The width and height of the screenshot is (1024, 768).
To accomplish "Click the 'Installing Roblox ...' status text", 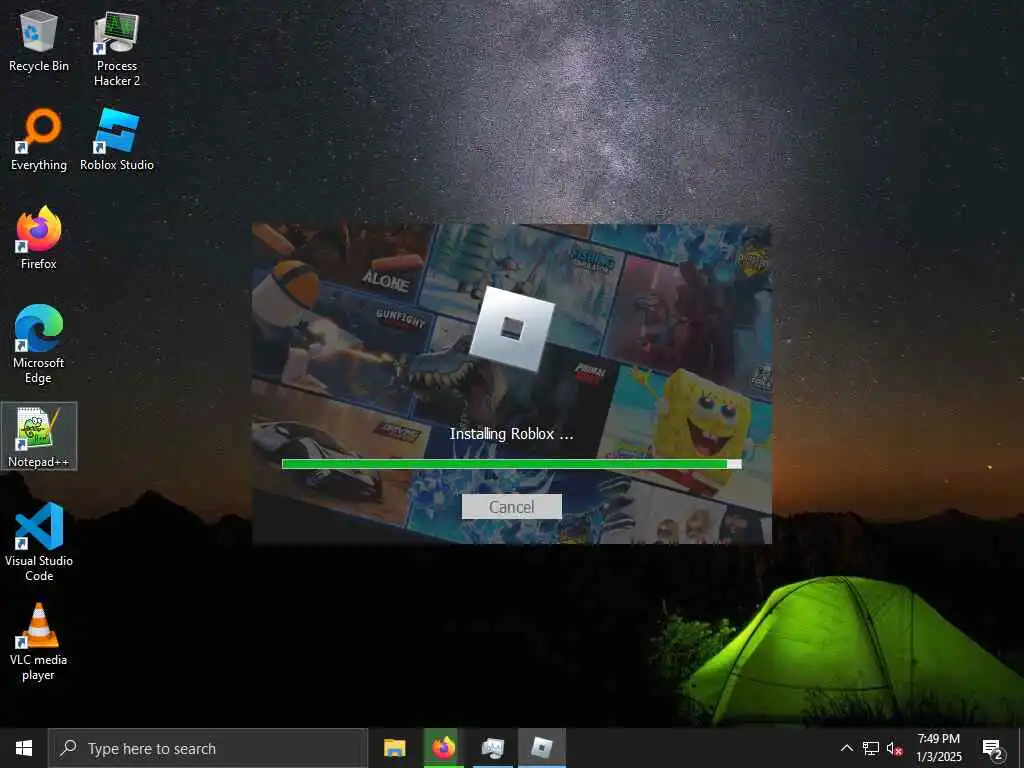I will pos(511,434).
